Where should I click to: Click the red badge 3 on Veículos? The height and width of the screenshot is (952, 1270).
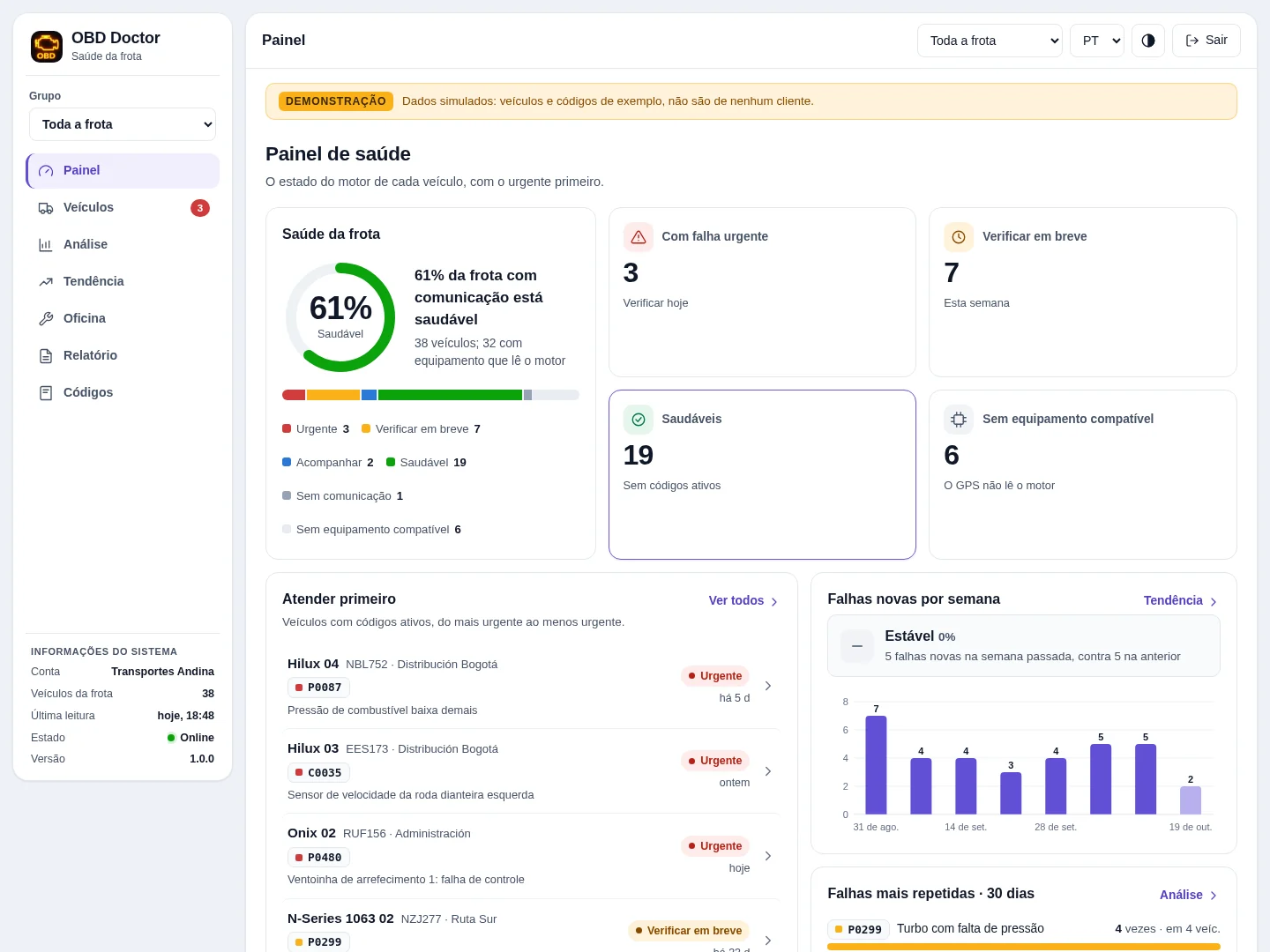200,208
